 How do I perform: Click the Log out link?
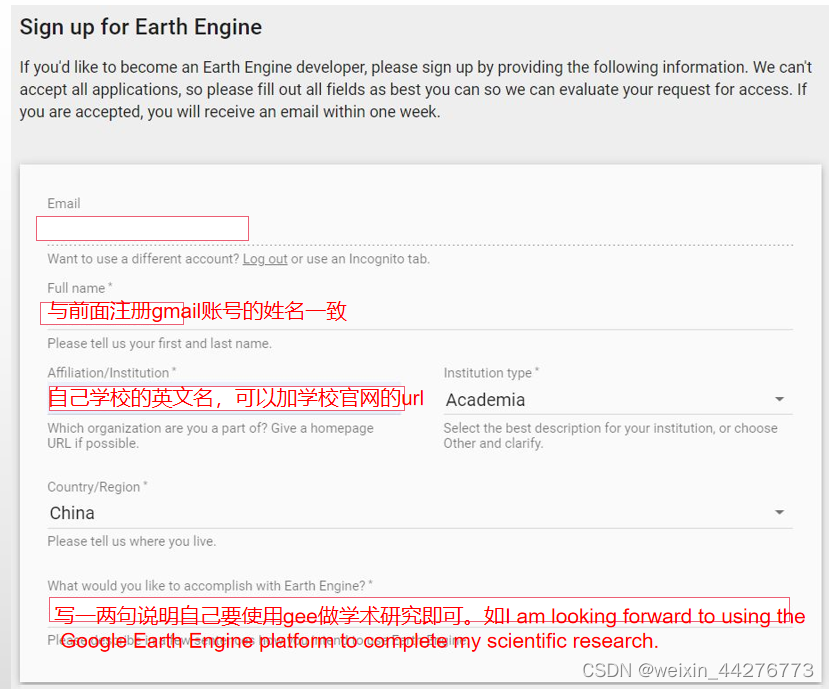265,259
